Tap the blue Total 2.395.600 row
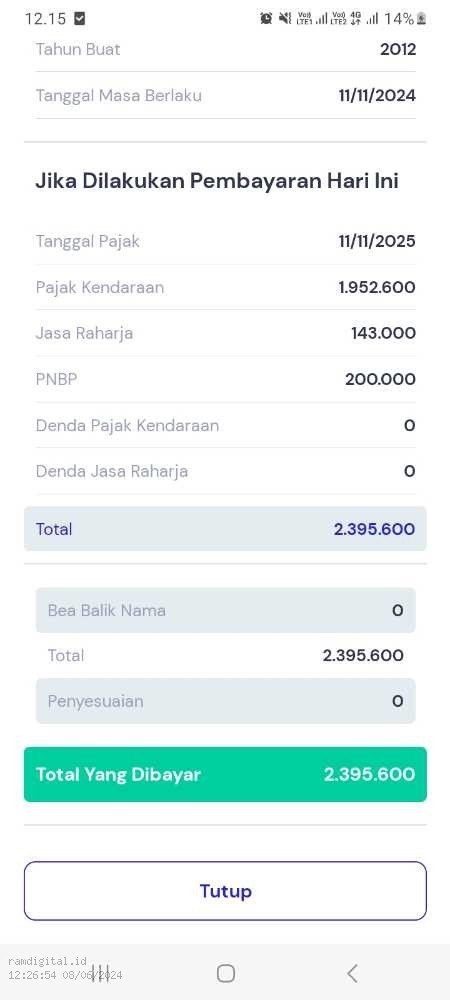 click(225, 529)
